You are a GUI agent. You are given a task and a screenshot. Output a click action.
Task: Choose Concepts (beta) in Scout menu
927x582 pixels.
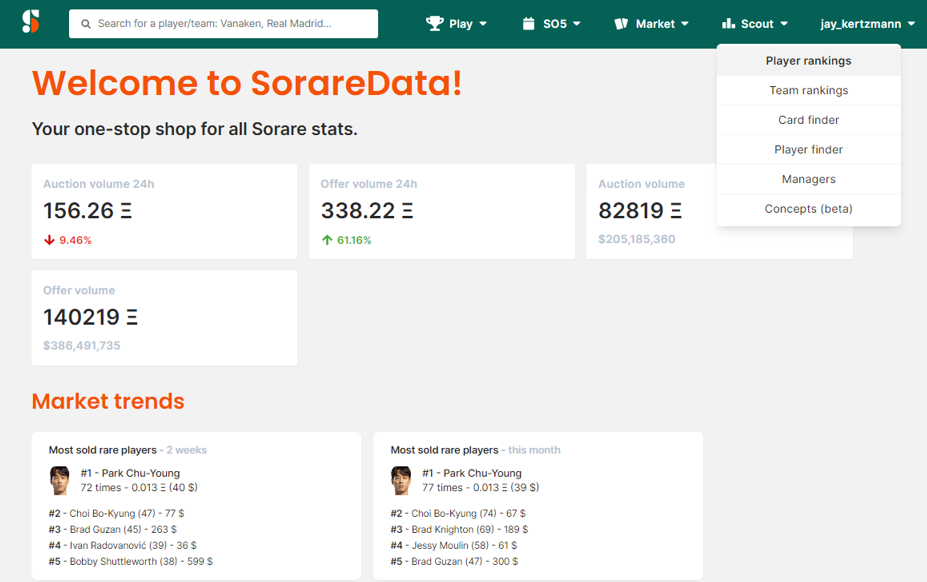tap(808, 209)
